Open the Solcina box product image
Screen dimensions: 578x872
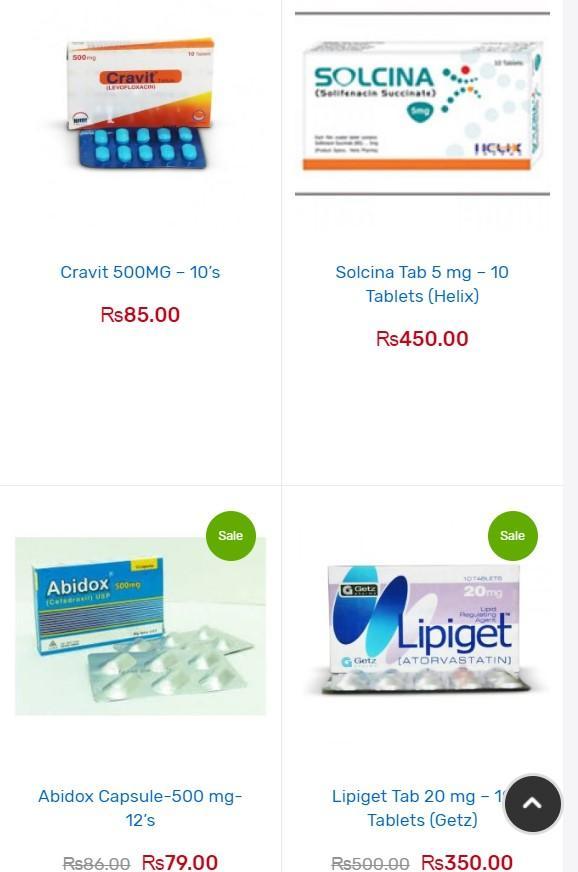(x=422, y=103)
